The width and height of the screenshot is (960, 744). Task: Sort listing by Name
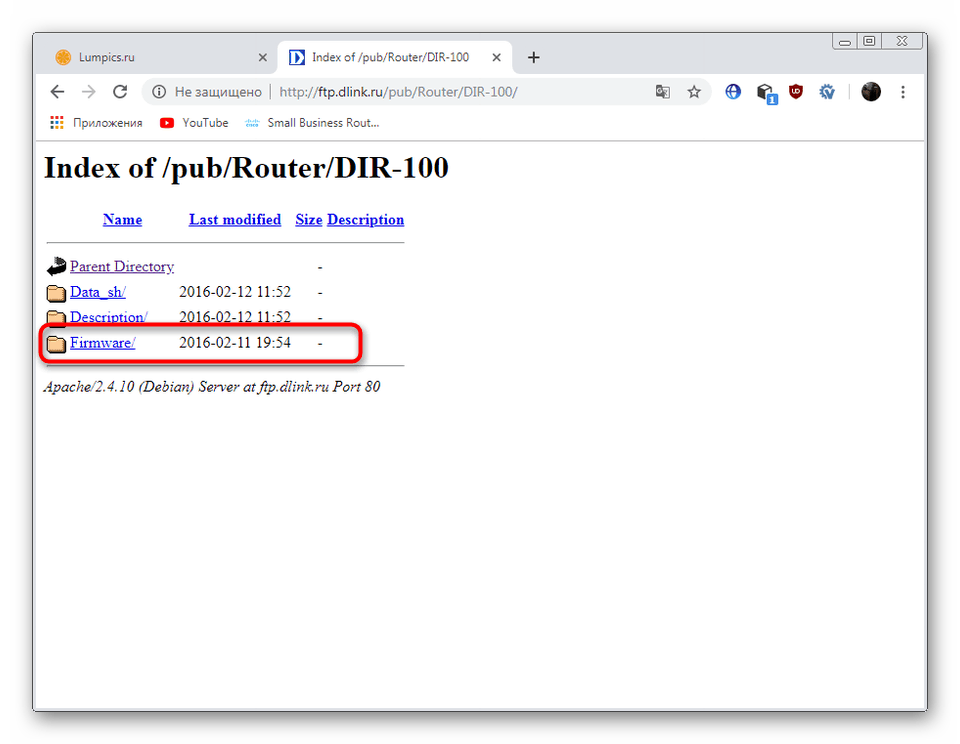tap(122, 220)
